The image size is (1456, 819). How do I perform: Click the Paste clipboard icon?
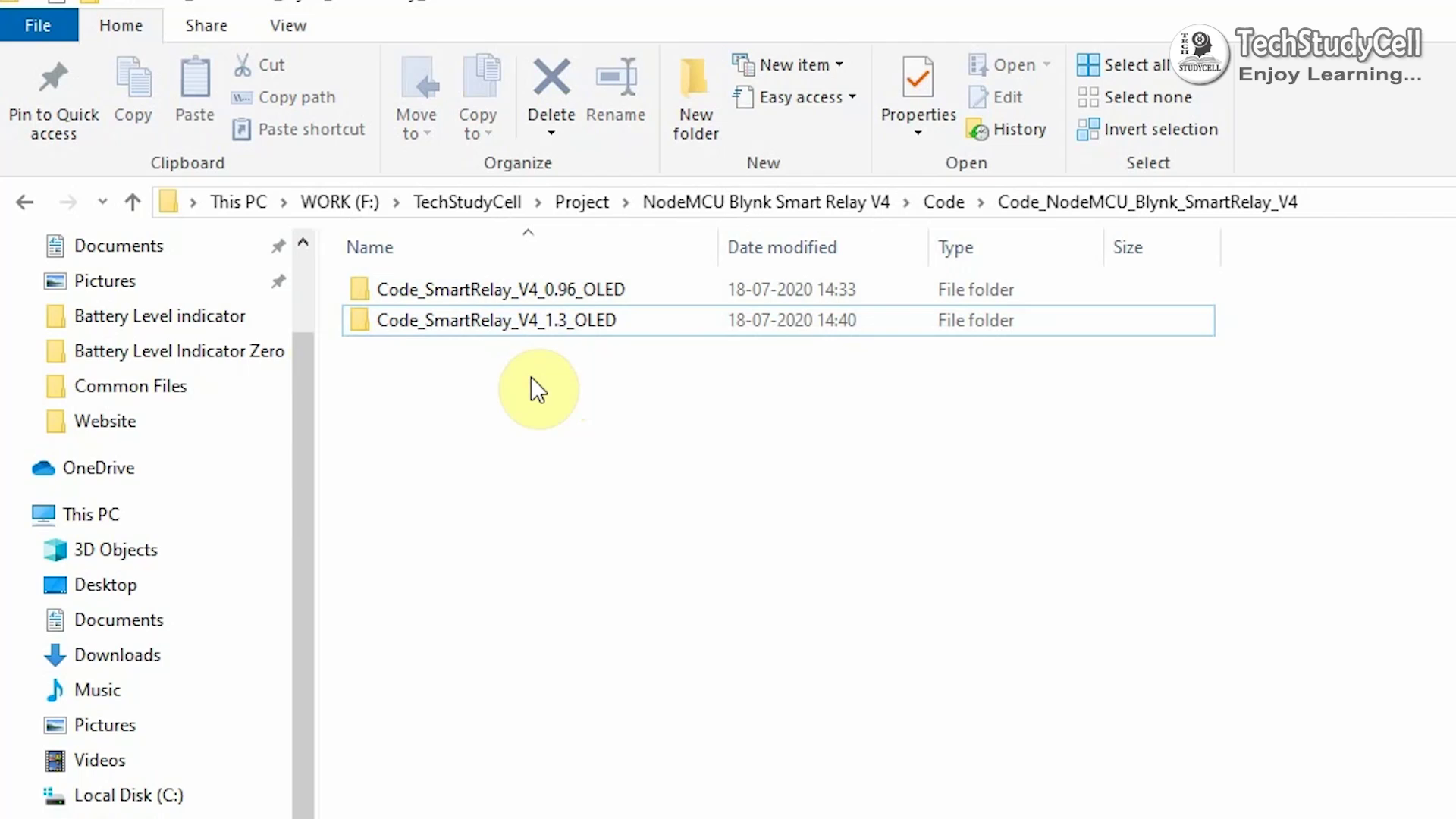click(195, 78)
